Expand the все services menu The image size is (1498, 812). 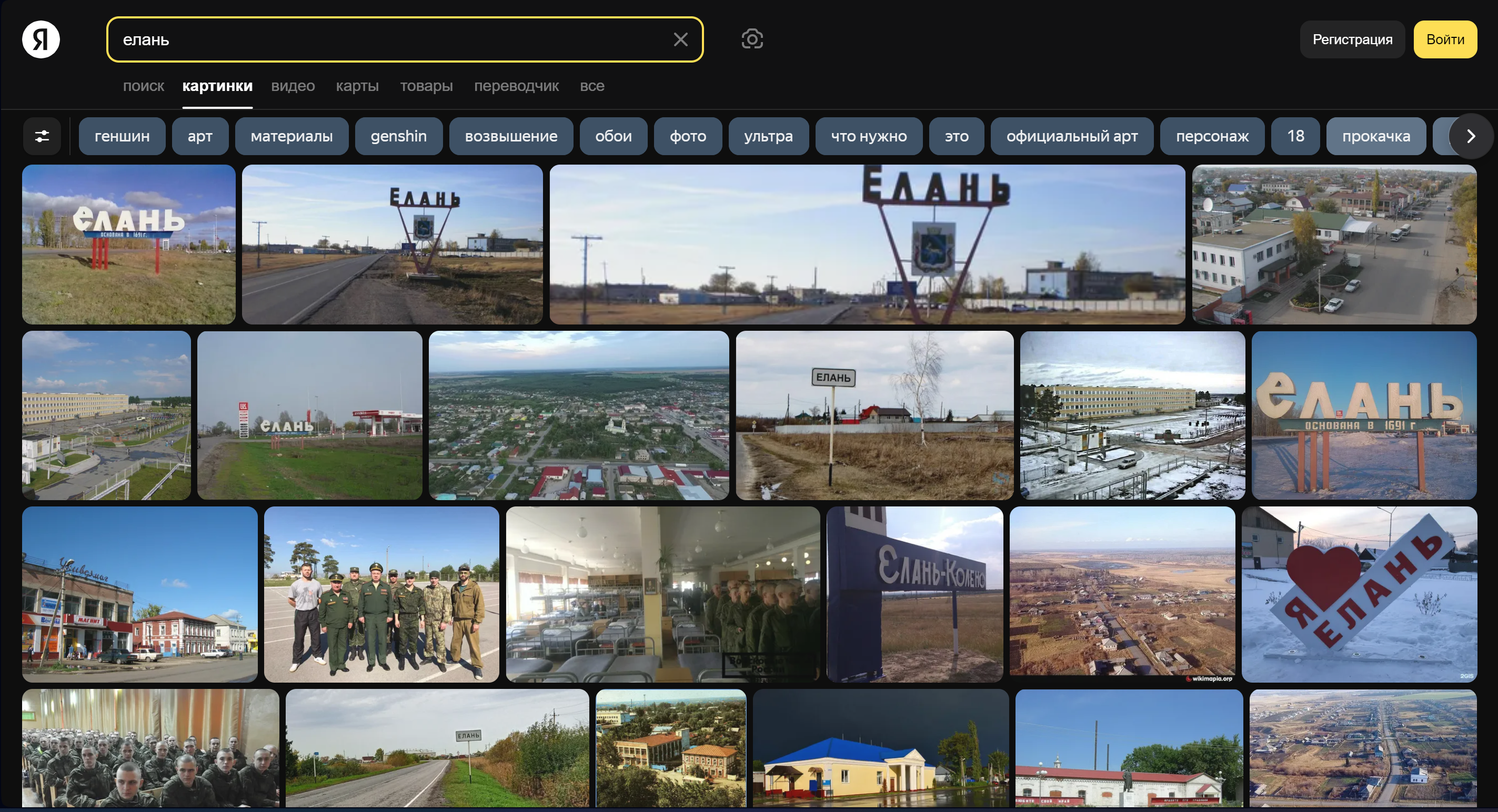[591, 86]
